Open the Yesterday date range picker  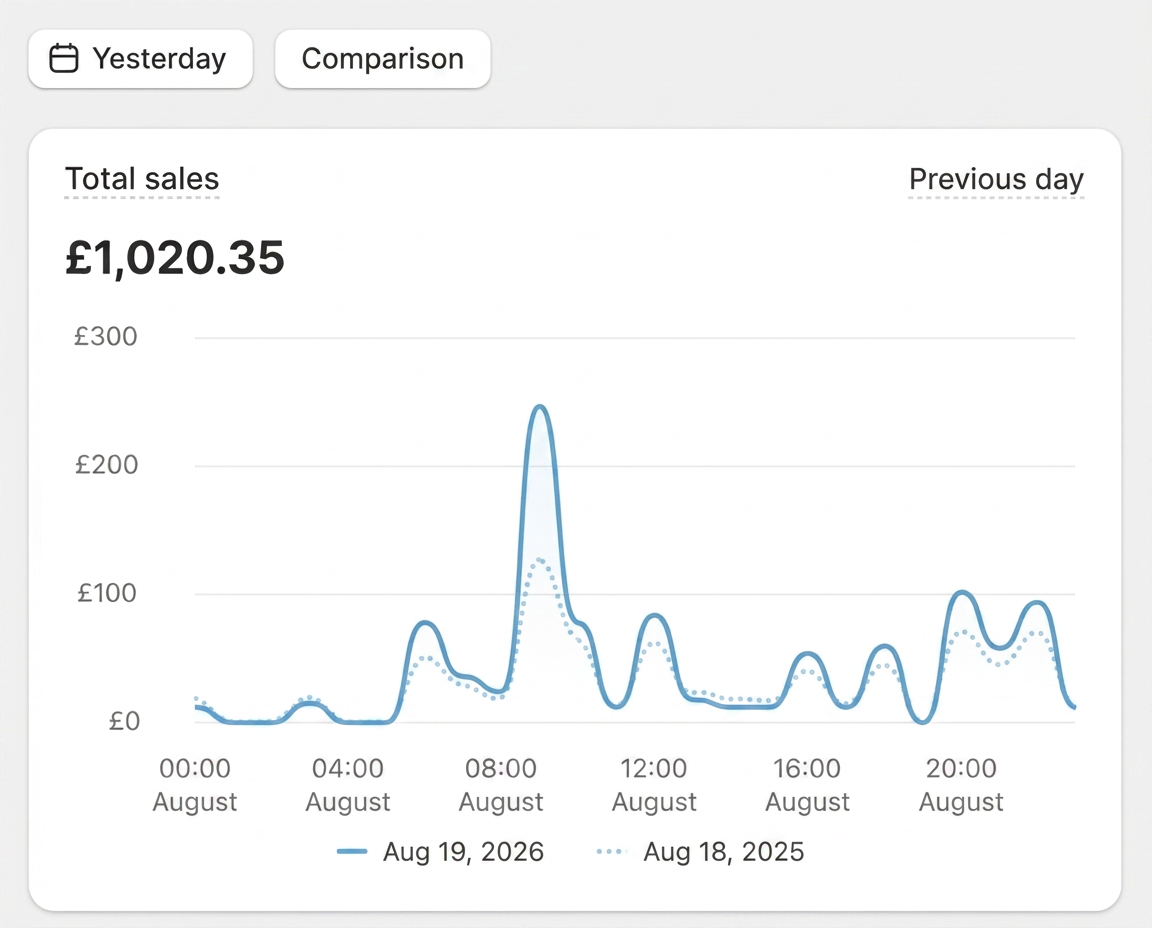(140, 59)
